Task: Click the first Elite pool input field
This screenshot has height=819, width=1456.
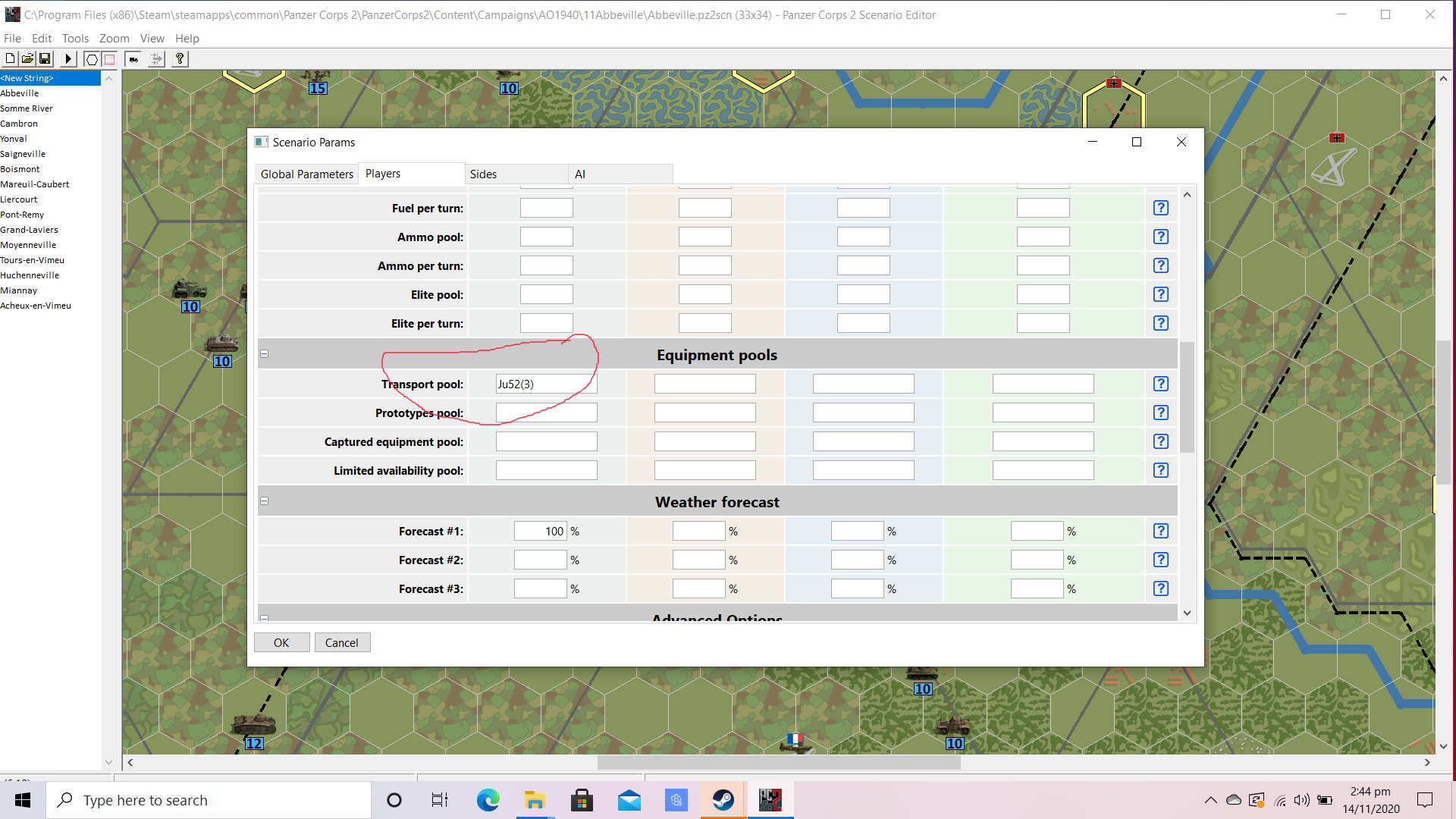Action: pos(546,294)
